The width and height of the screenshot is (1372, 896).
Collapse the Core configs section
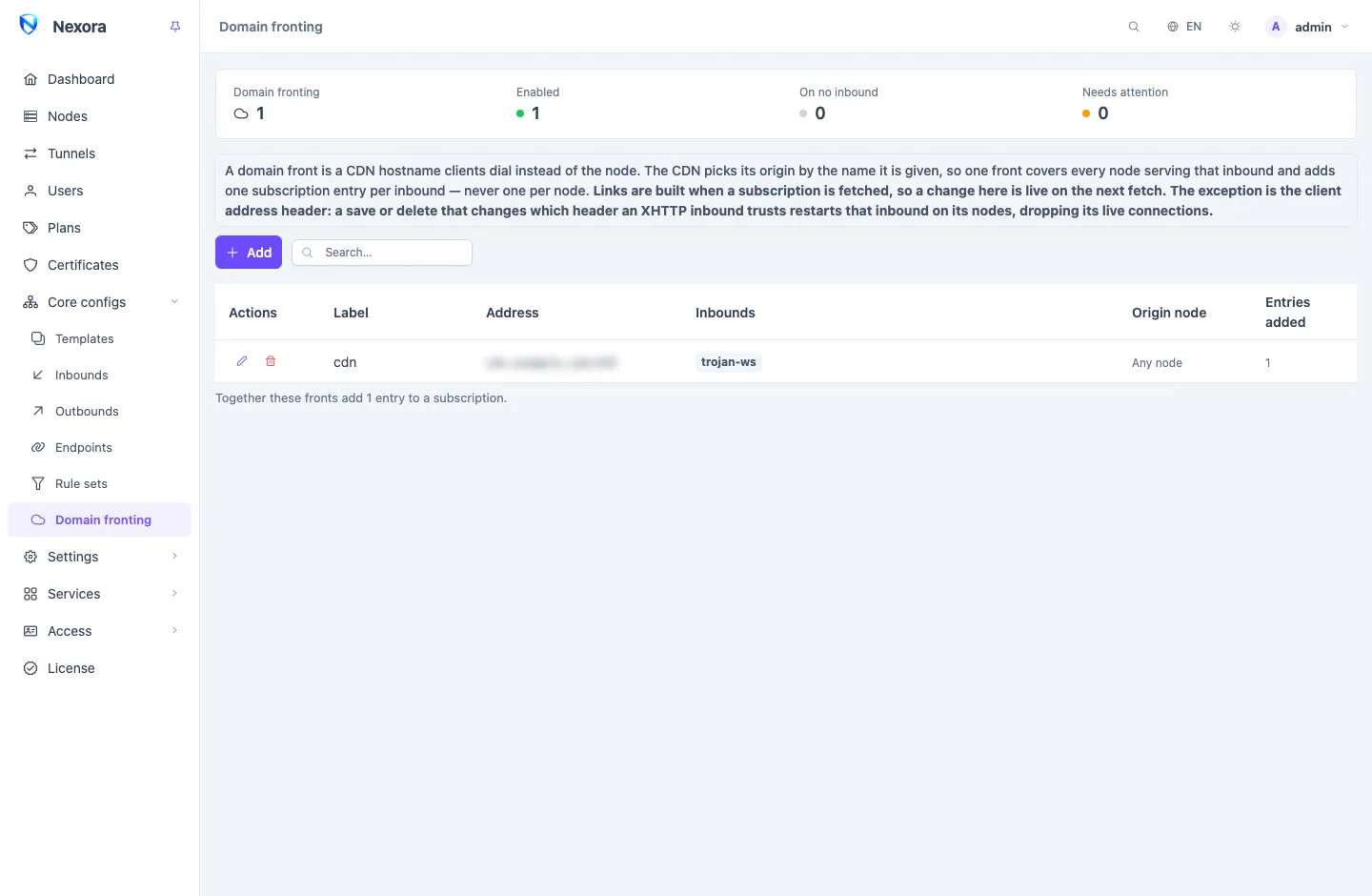pos(99,302)
